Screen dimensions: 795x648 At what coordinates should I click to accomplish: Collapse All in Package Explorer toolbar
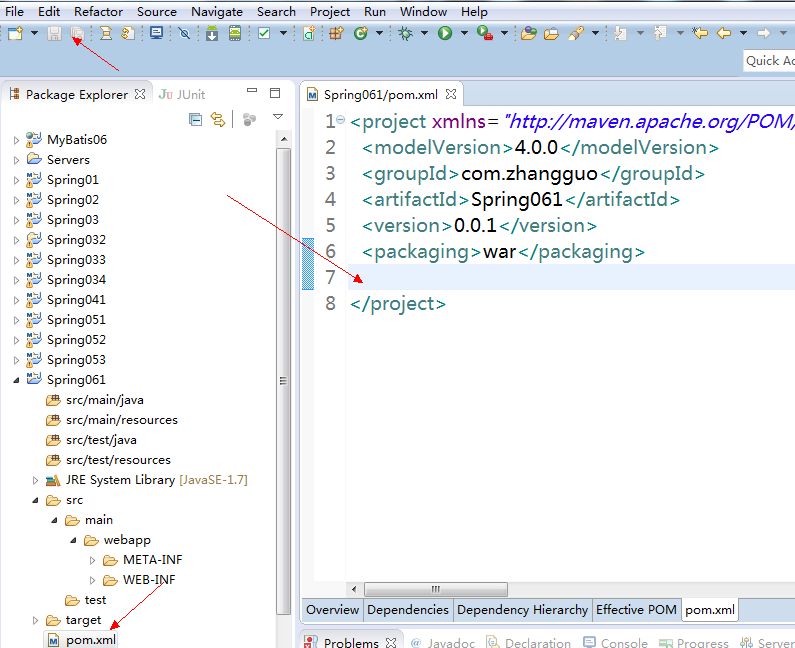click(195, 120)
